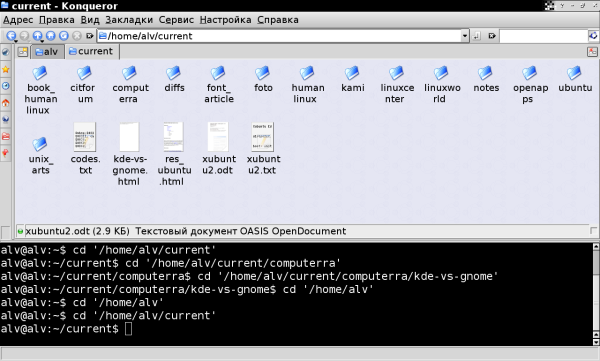600x361 pixels.
Task: Select the xubuntu2.txt file thumbnail
Action: coord(262,137)
